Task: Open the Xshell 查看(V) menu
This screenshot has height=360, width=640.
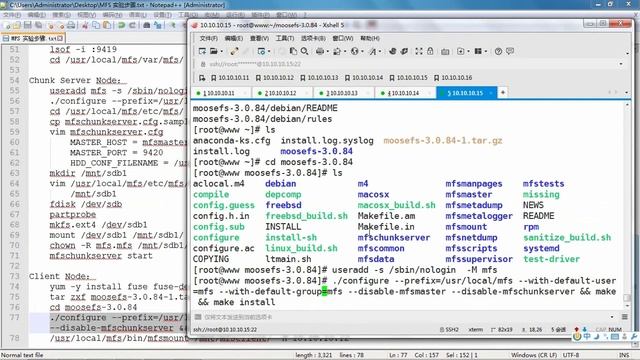Action: click(259, 38)
